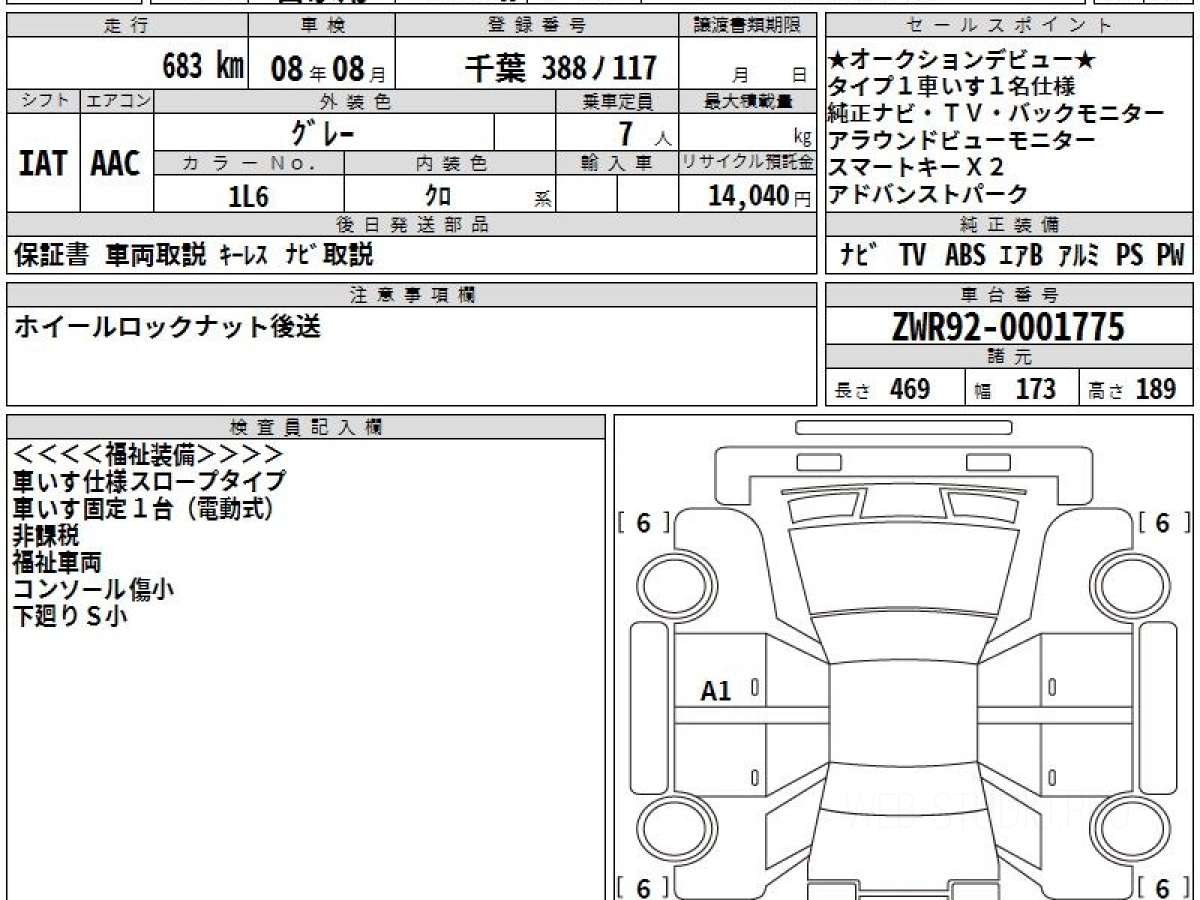Click the width value 173
The width and height of the screenshot is (1200, 900).
(x=1035, y=389)
